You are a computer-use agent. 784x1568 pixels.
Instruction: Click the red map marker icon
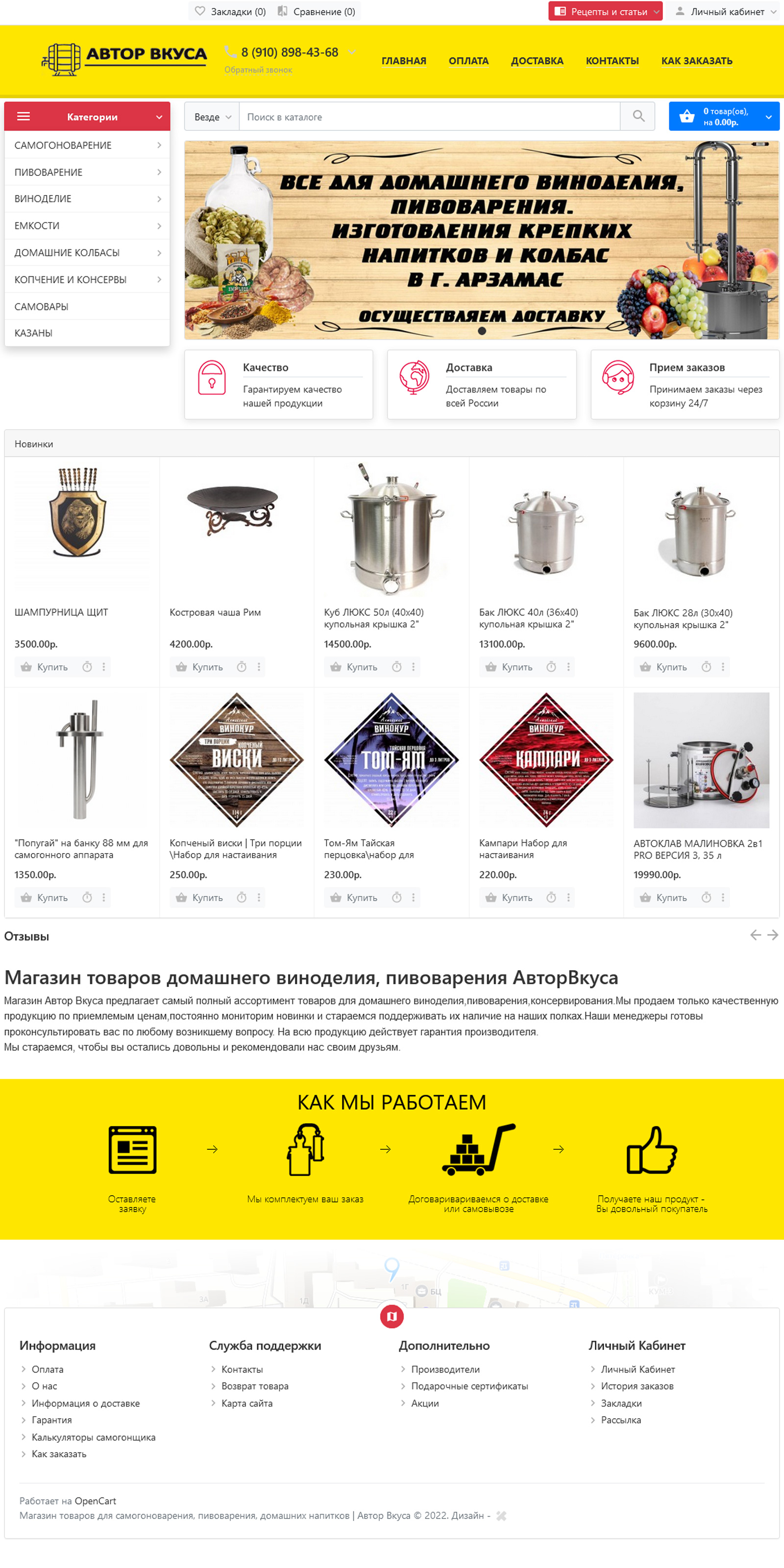[x=392, y=1316]
